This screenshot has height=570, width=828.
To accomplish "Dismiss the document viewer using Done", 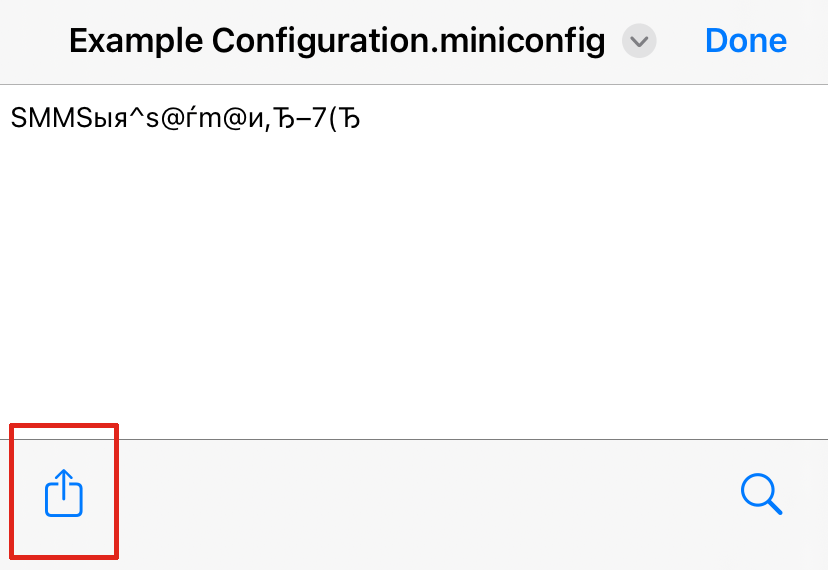I will point(745,41).
